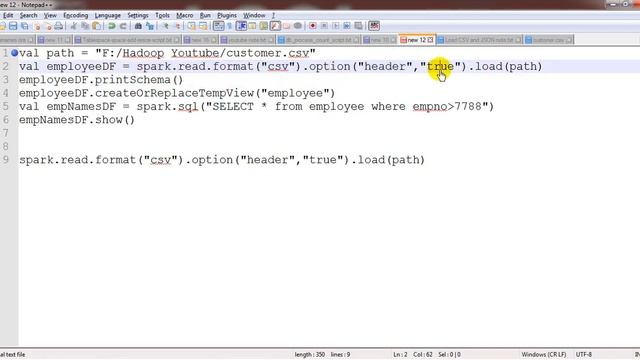This screenshot has height=360, width=640.
Task: Click Save Recorded Macro toolbar icon
Action: click(x=359, y=26)
